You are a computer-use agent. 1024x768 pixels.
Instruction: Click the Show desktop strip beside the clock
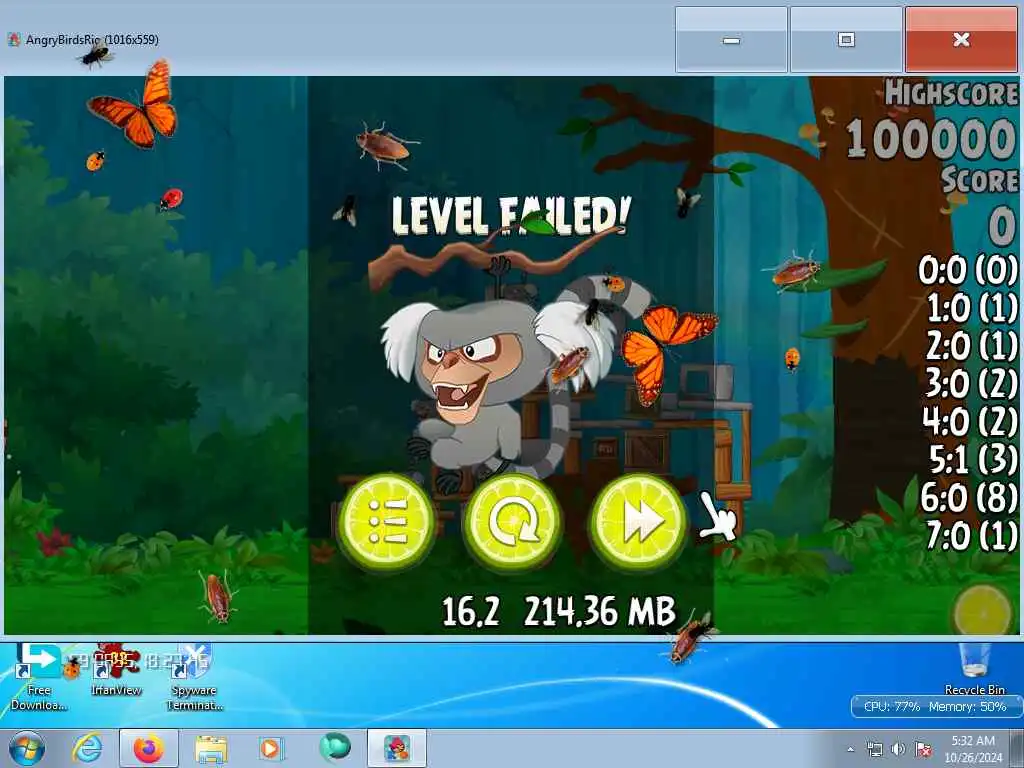click(1017, 748)
